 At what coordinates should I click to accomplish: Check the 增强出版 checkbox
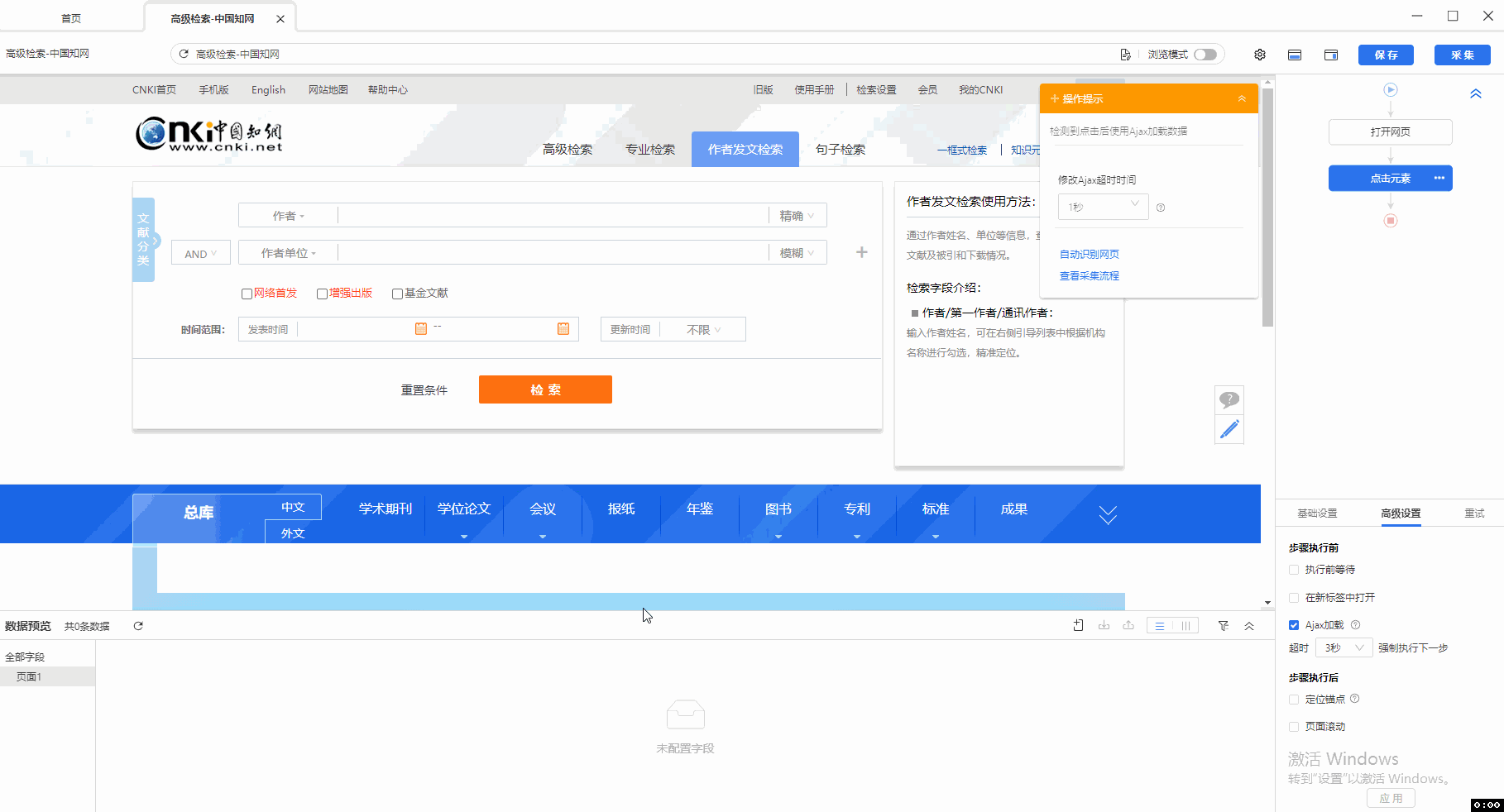(x=322, y=294)
